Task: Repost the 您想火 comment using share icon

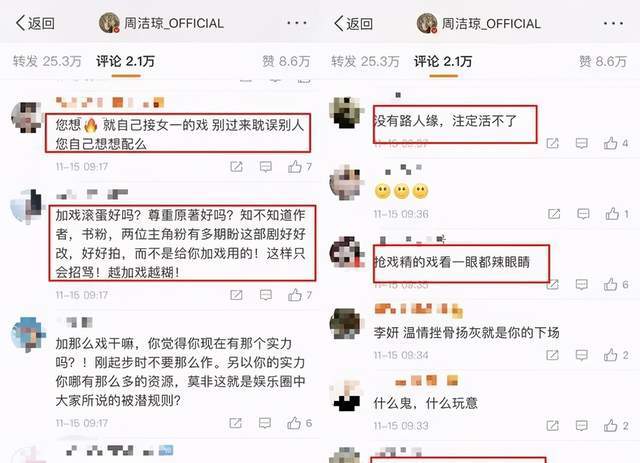Action: click(236, 167)
